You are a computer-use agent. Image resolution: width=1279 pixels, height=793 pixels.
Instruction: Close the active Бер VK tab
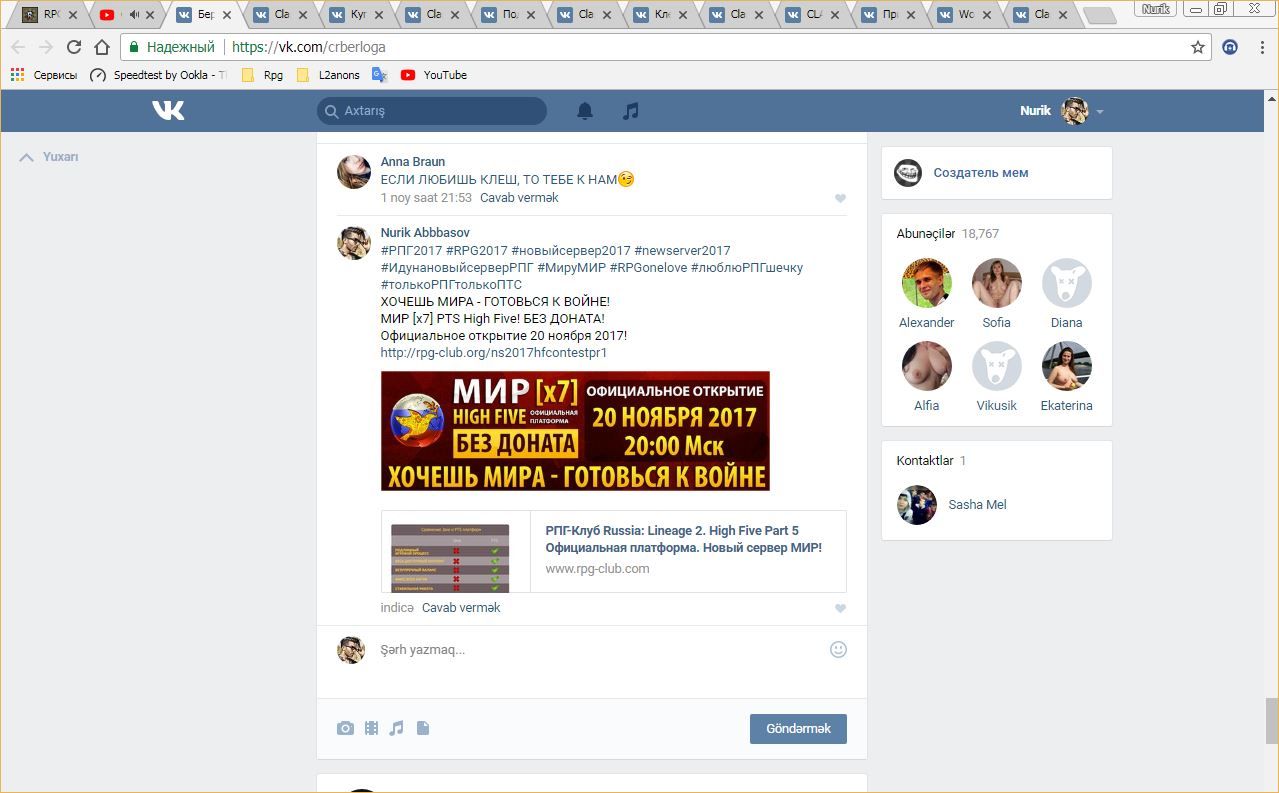coord(228,15)
